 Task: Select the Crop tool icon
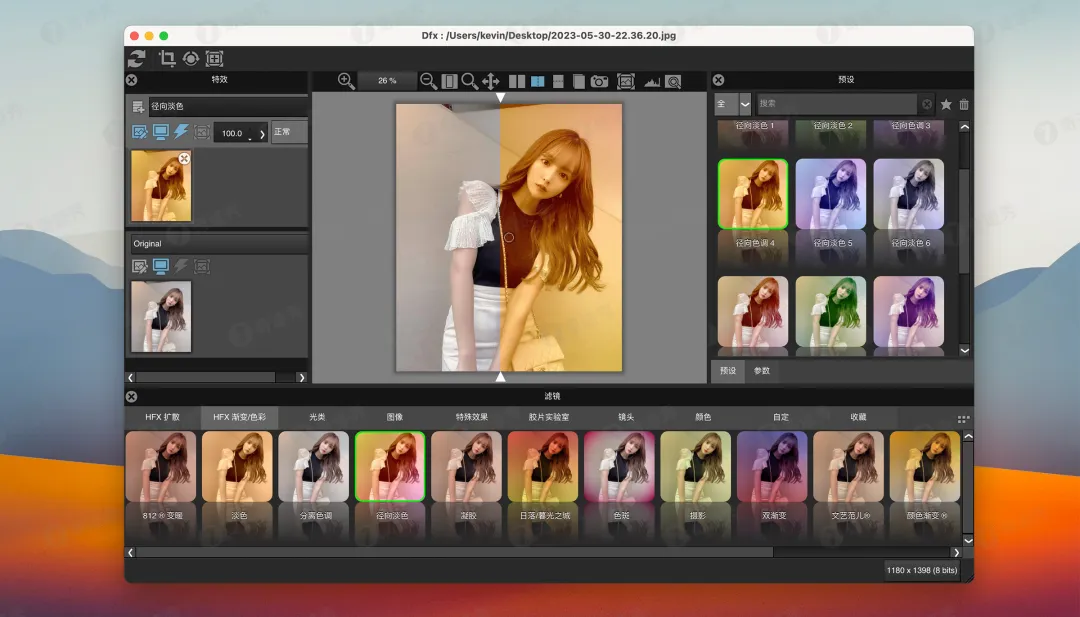click(x=167, y=59)
